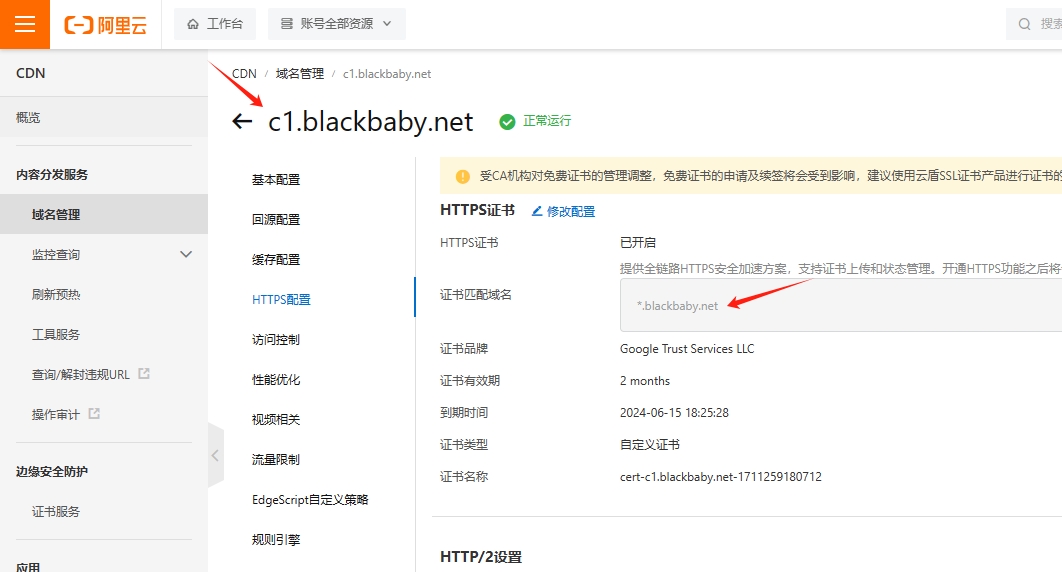This screenshot has width=1062, height=572.
Task: Expand the 监控查询 sidebar chevron
Action: [x=186, y=255]
